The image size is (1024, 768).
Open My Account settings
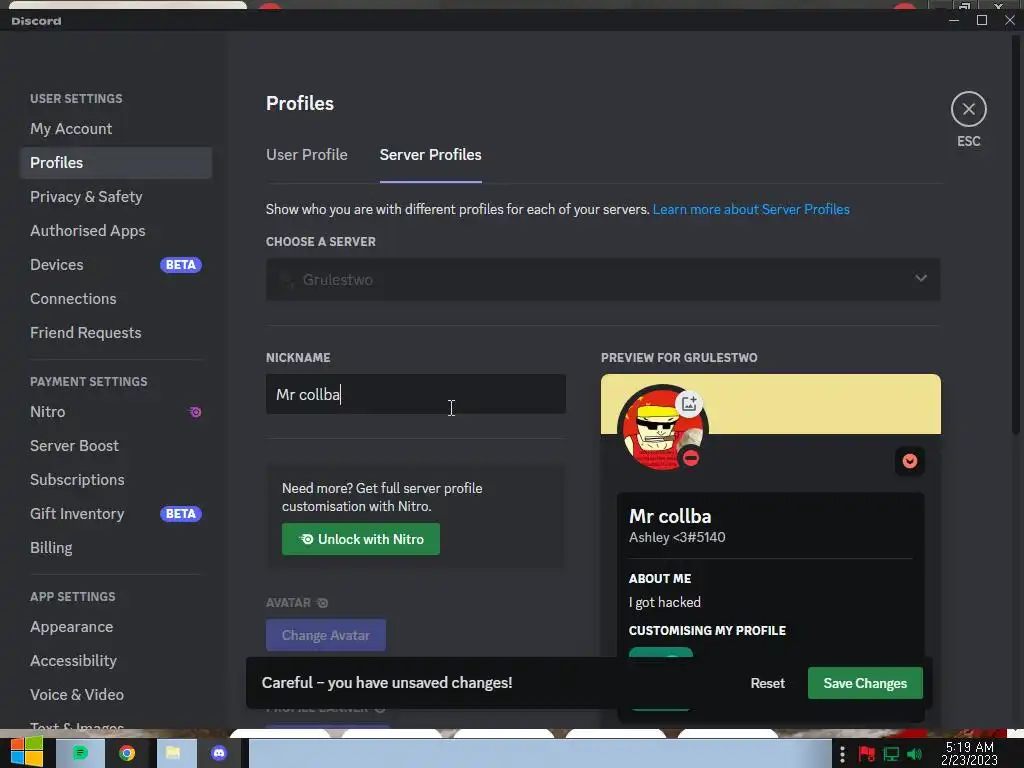pos(116,129)
